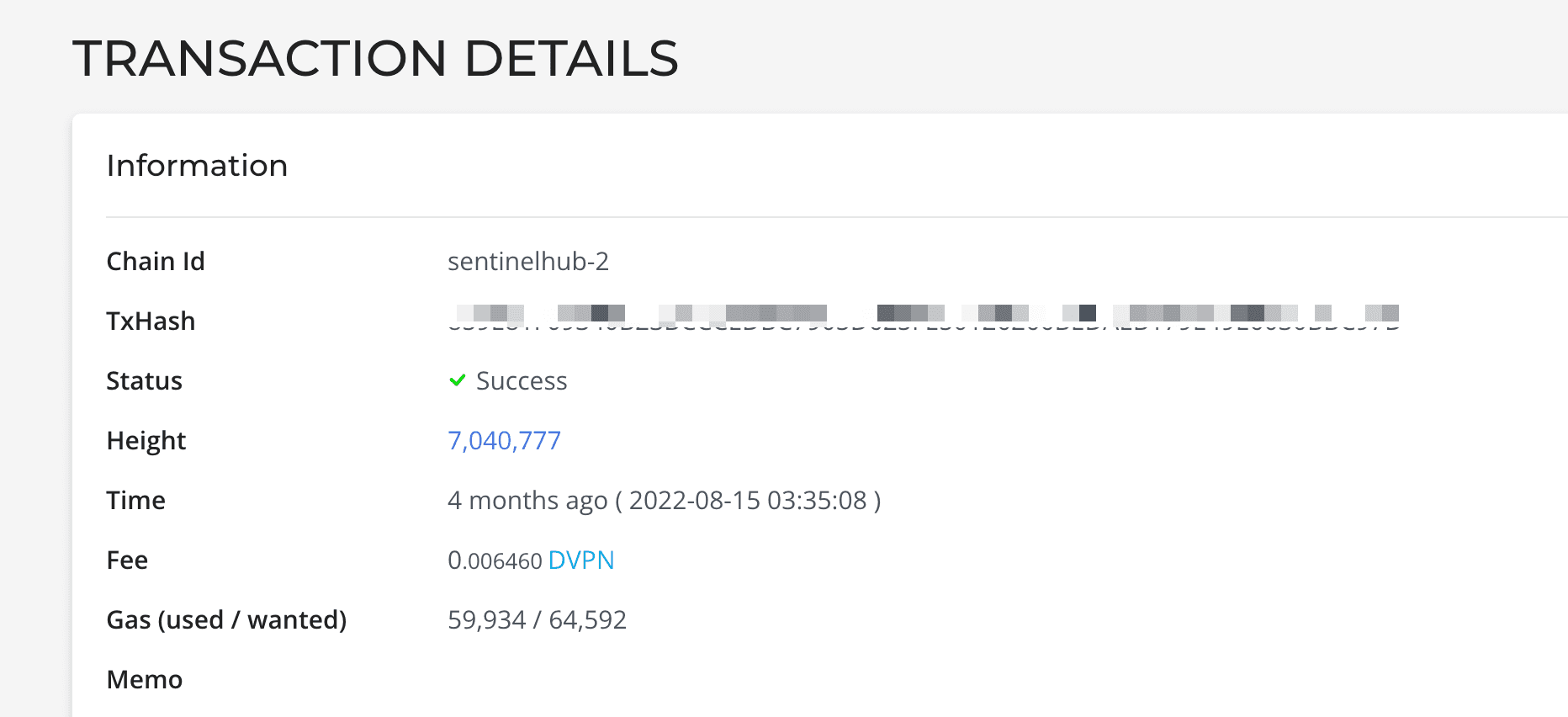Click the TxHash label
Viewport: 1568px width, 717px height.
click(x=151, y=321)
